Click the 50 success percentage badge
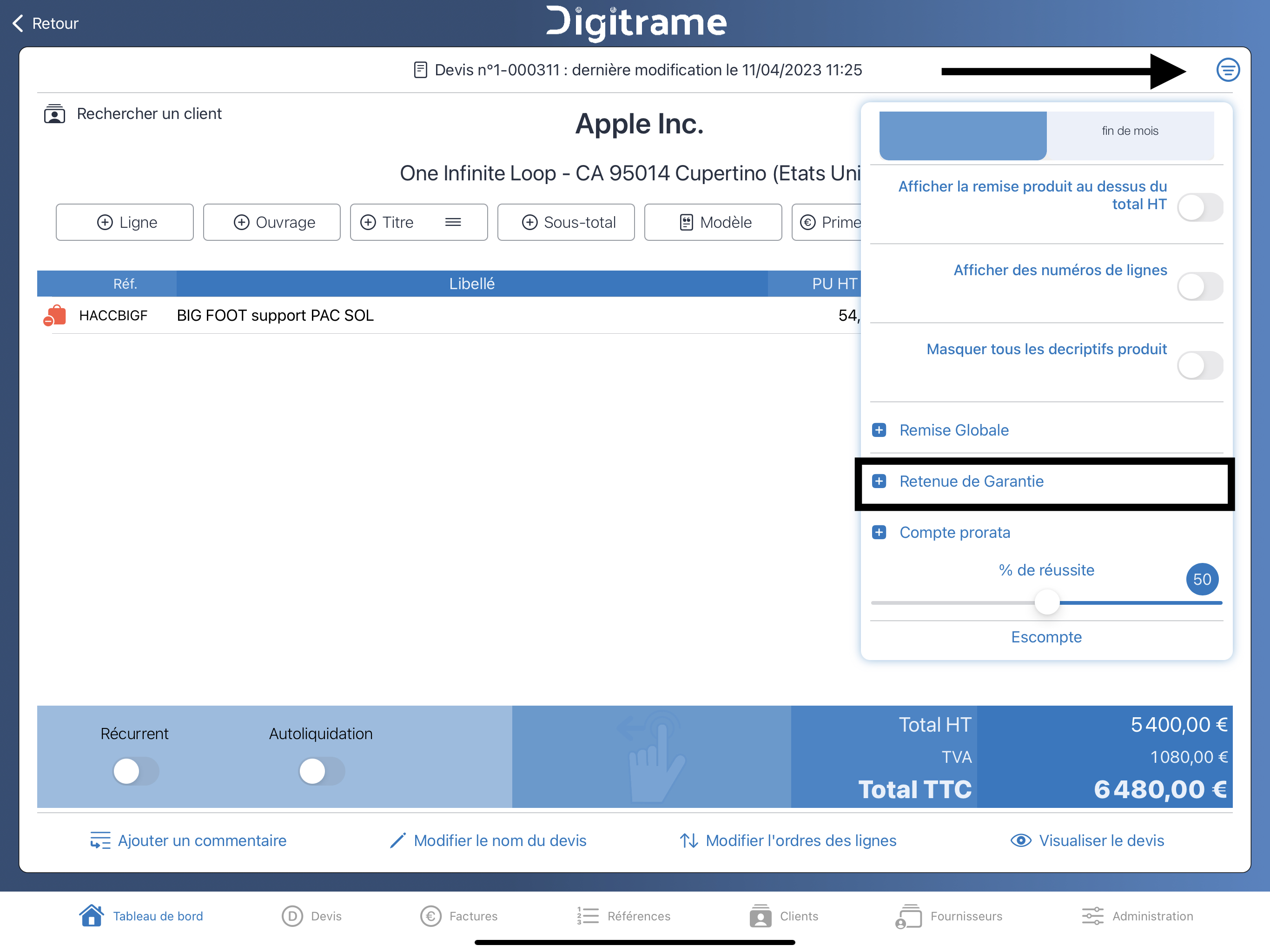The image size is (1270, 952). (1202, 579)
